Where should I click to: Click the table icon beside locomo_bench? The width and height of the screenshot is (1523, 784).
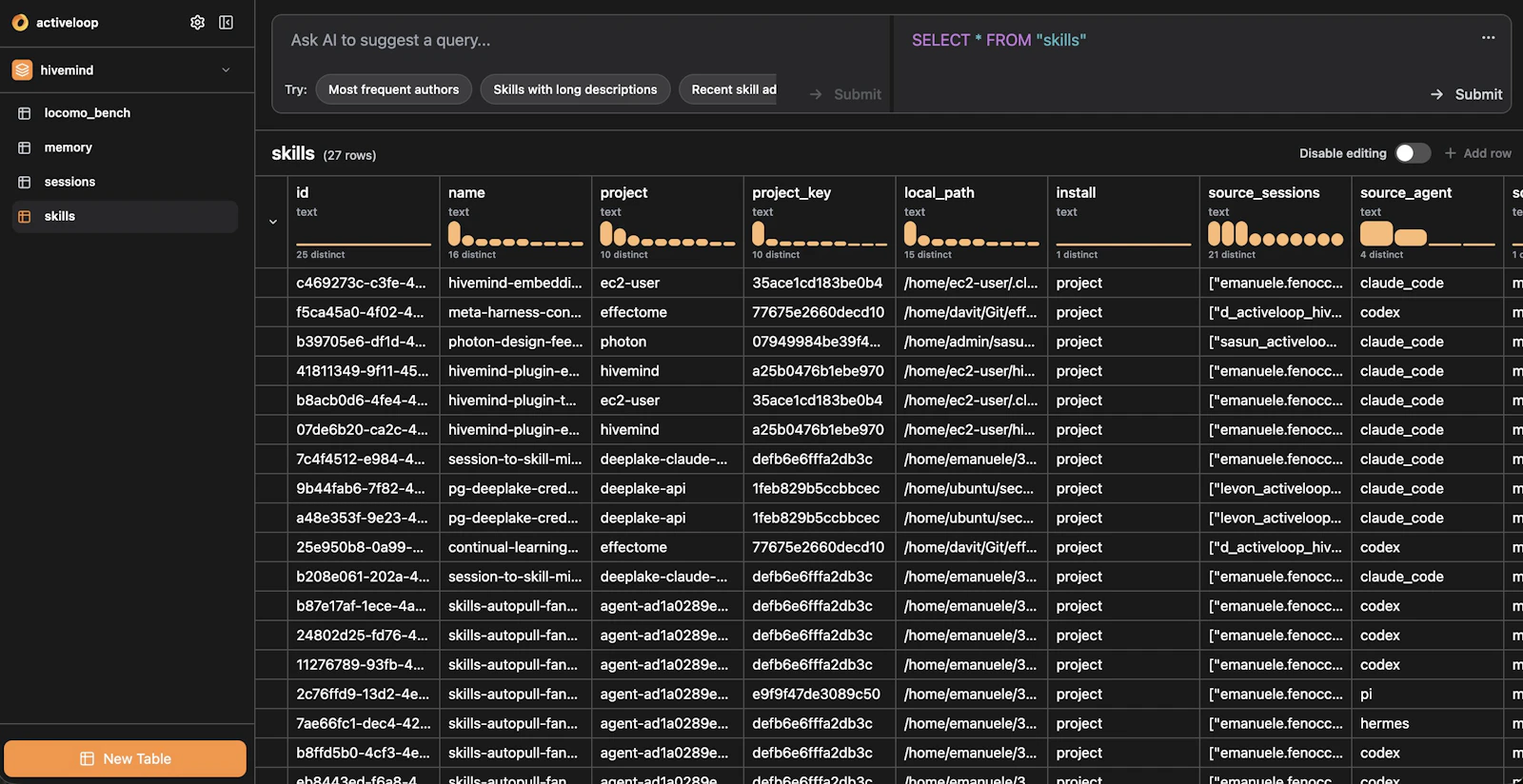25,113
